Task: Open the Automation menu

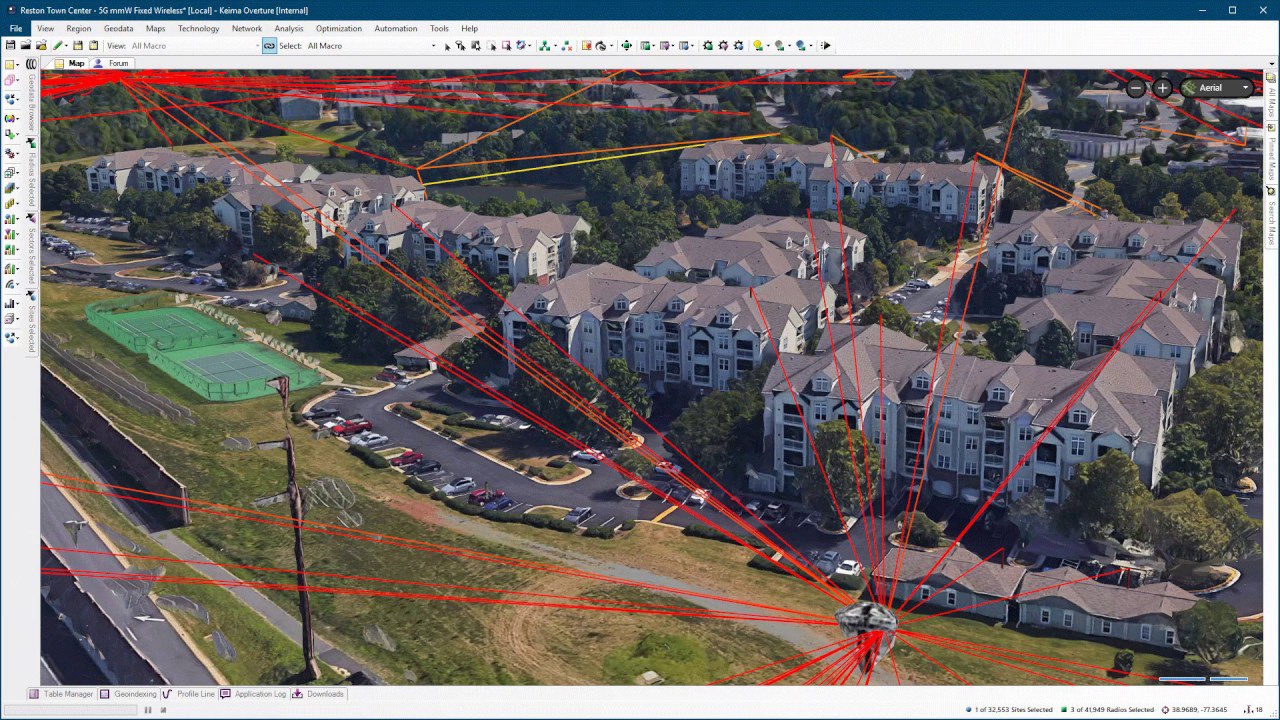Action: click(396, 28)
